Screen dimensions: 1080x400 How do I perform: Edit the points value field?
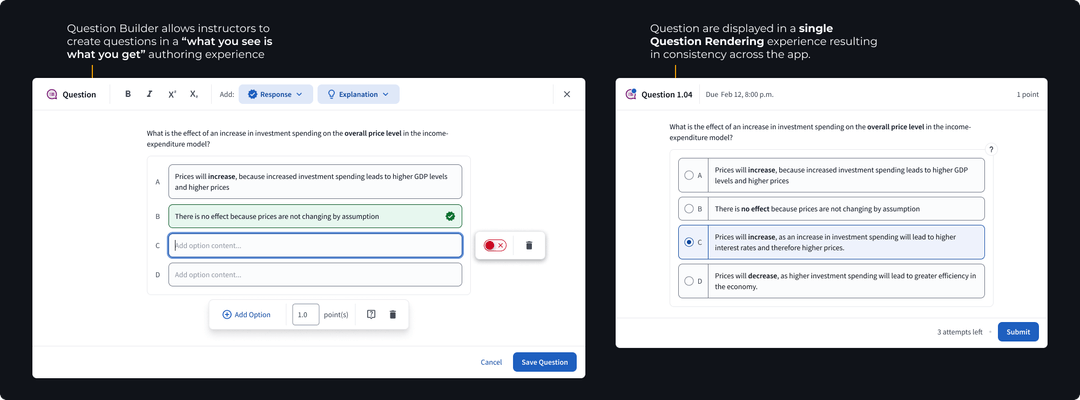pyautogui.click(x=305, y=315)
